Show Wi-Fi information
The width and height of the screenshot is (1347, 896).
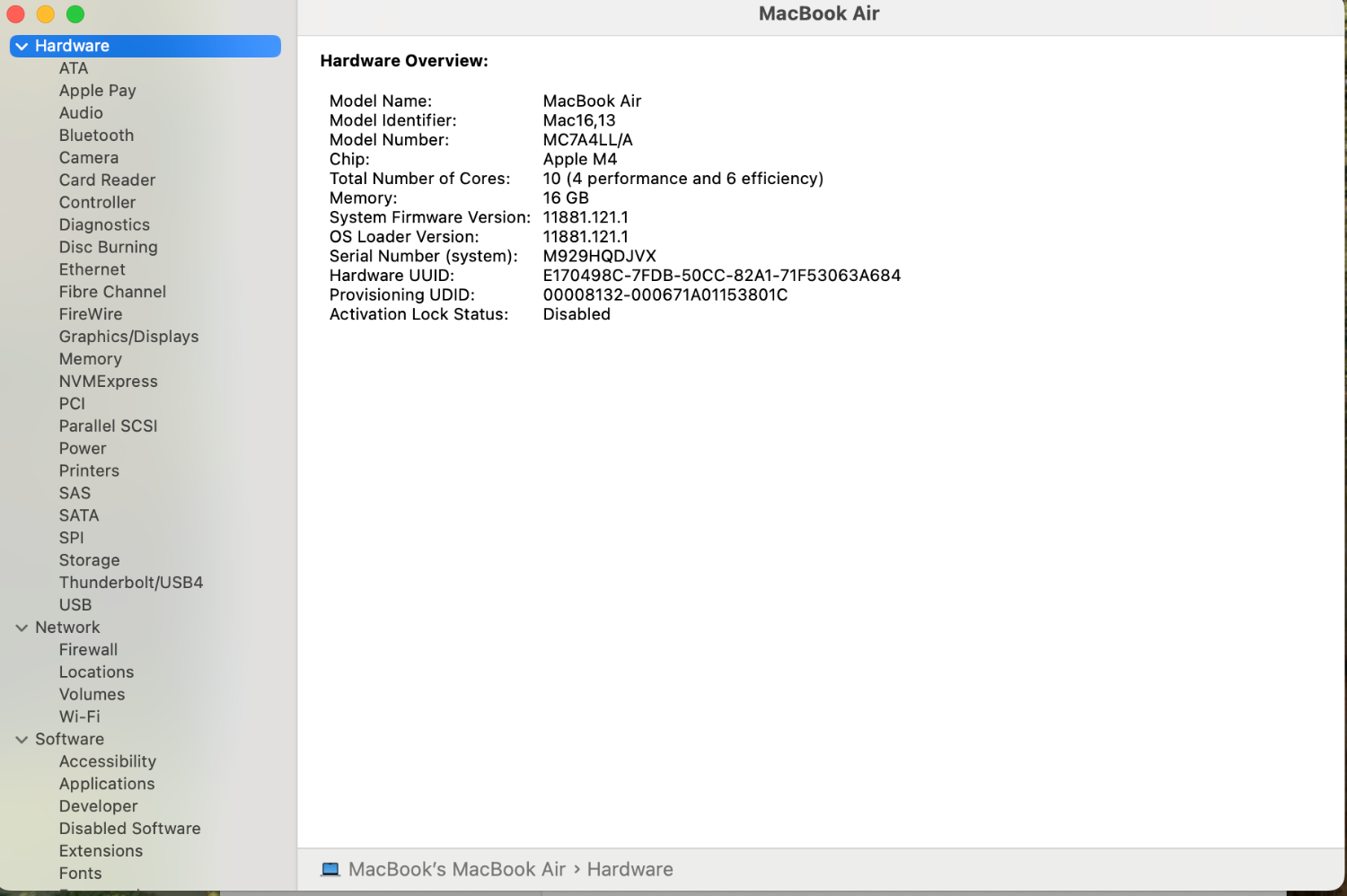coord(79,717)
